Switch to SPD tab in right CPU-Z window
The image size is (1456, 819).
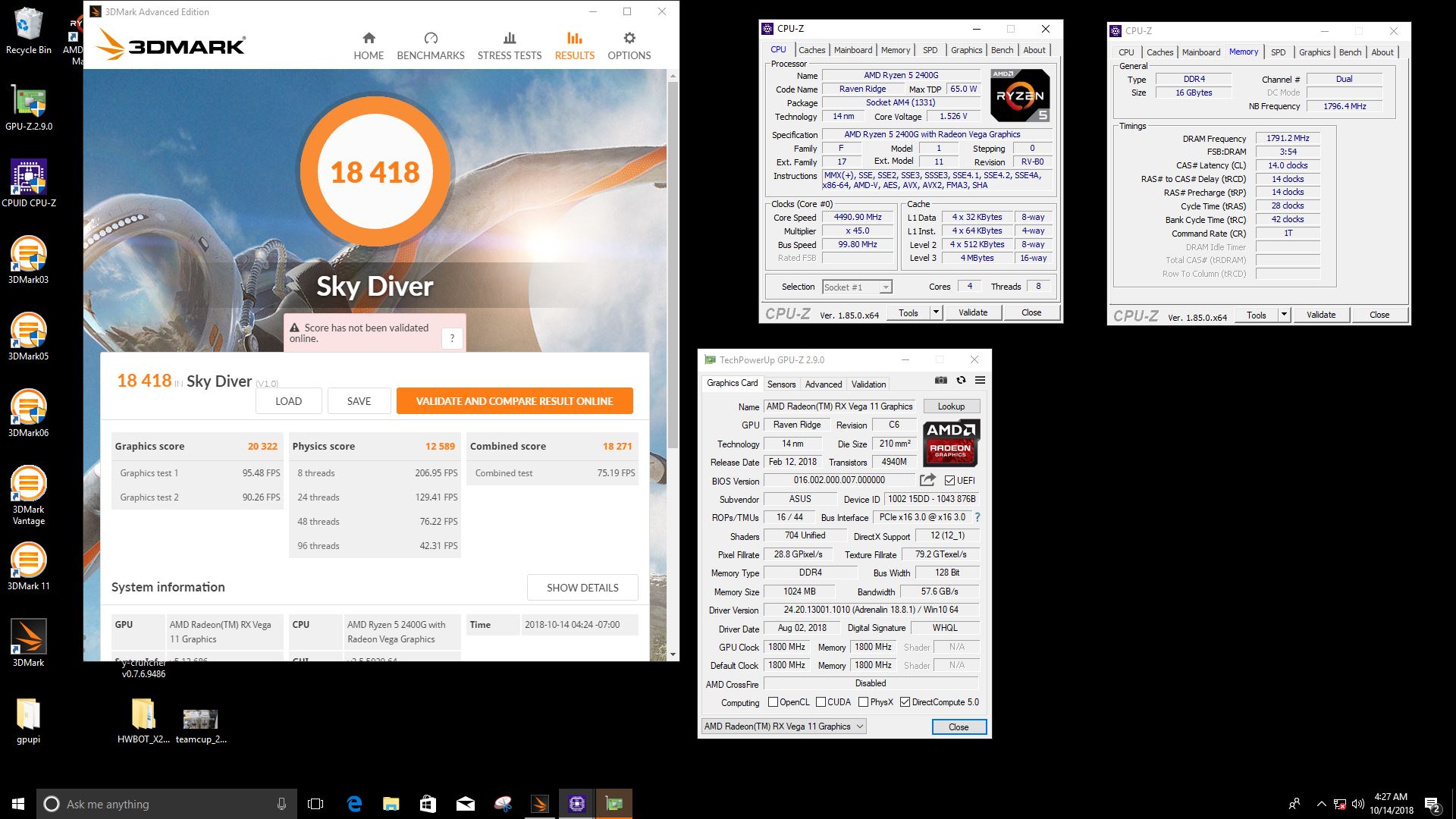[x=1279, y=52]
